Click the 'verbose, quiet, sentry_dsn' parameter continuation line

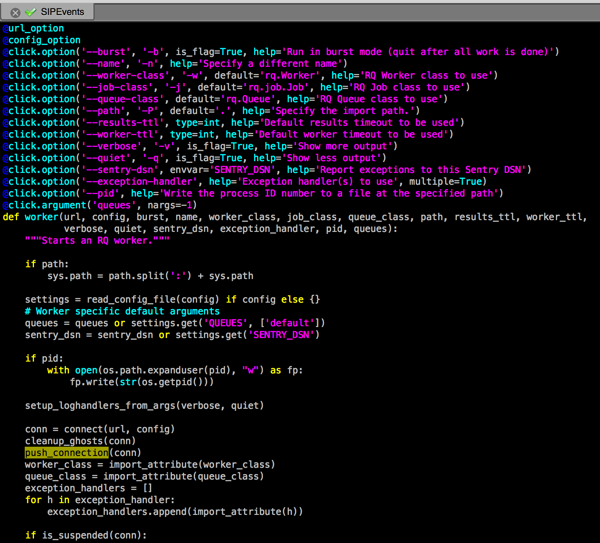point(231,229)
